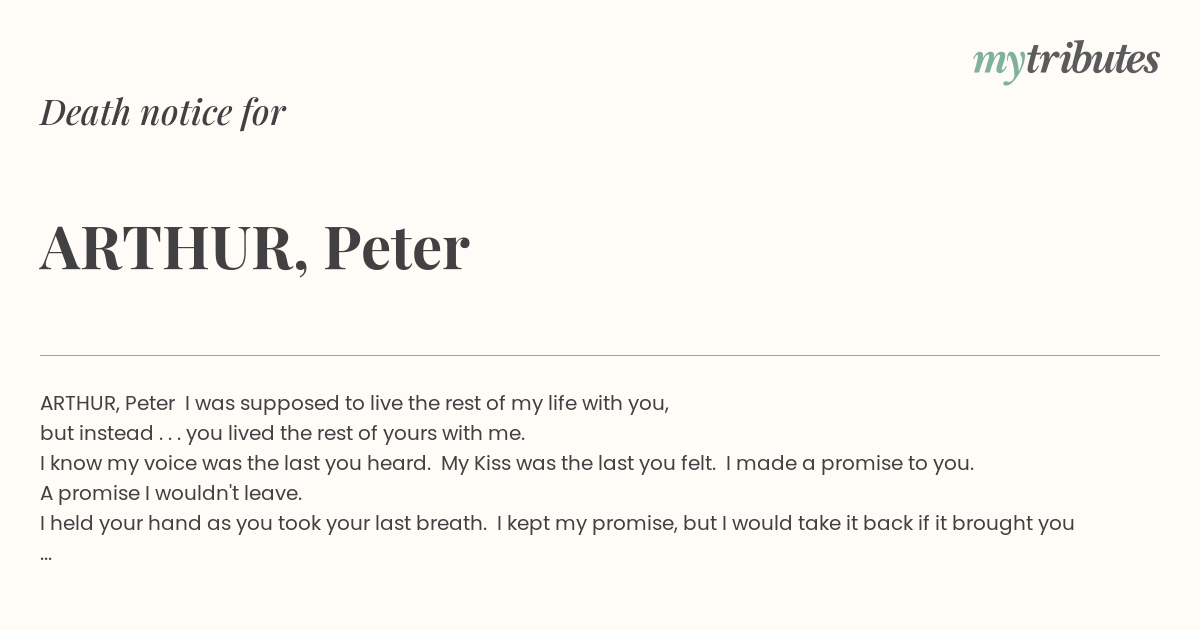
Task: Click the trailing ellipsis to read more
Action: (x=46, y=557)
